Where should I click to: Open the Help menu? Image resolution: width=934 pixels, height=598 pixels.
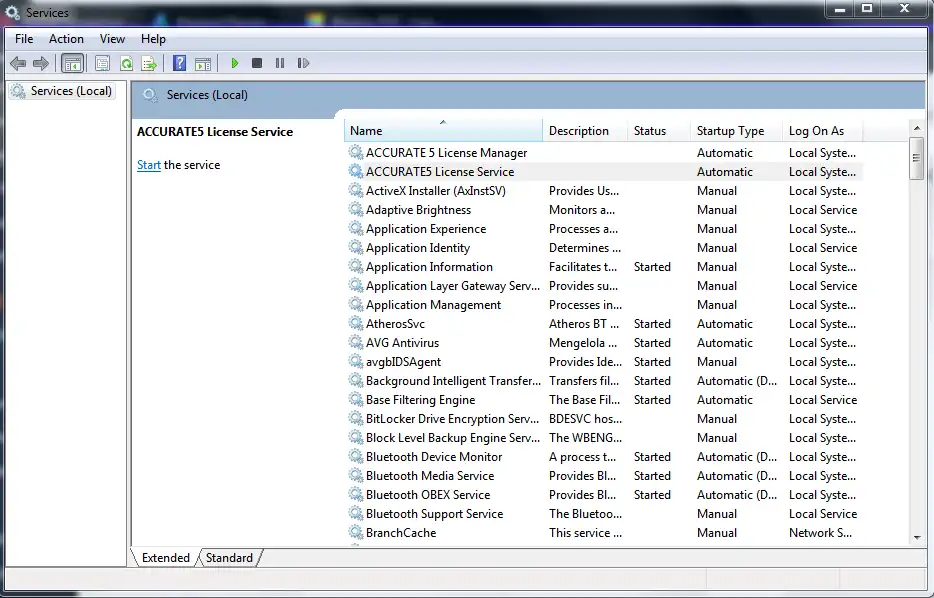(x=153, y=39)
